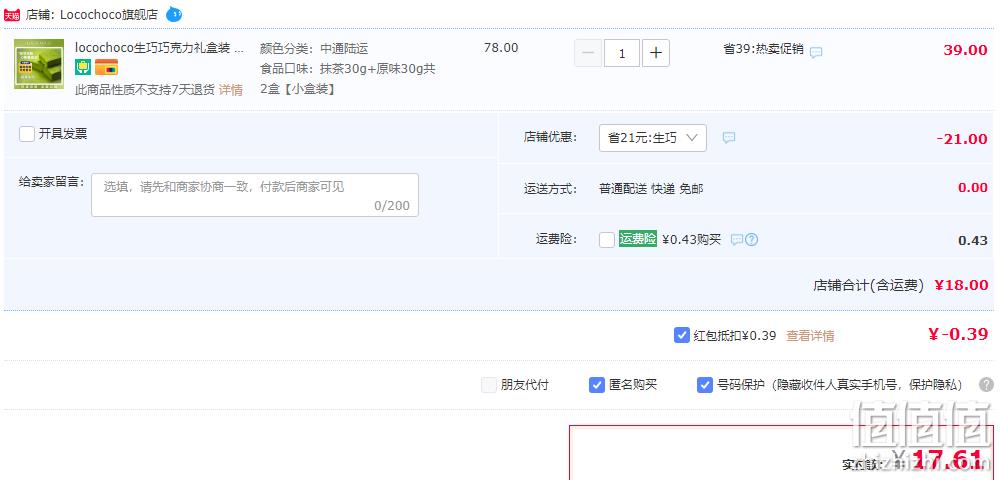Click the green 运费险 label badge
Image resolution: width=1000 pixels, height=480 pixels.
638,239
